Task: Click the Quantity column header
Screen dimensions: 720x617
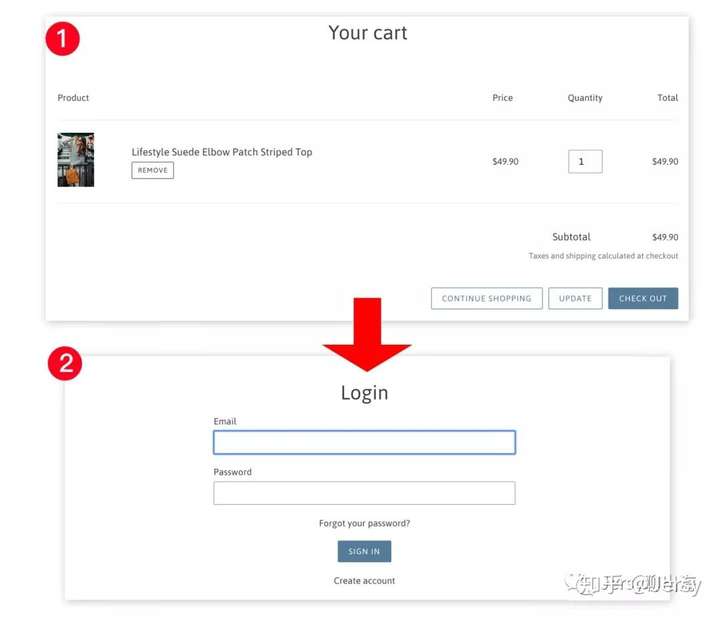Action: 585,98
